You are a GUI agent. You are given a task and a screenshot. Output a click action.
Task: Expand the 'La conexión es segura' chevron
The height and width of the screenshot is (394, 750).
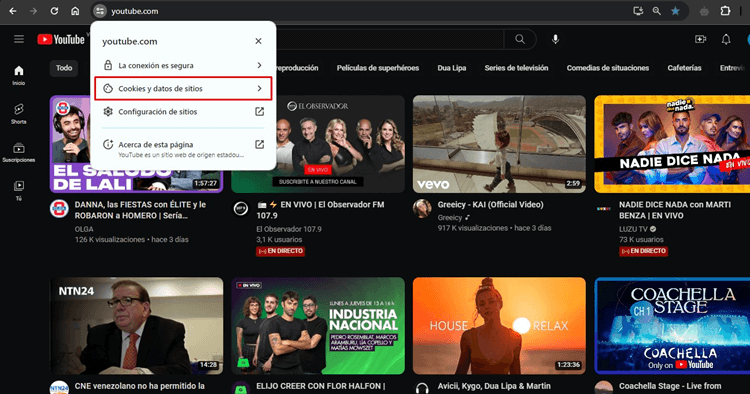[x=259, y=66]
